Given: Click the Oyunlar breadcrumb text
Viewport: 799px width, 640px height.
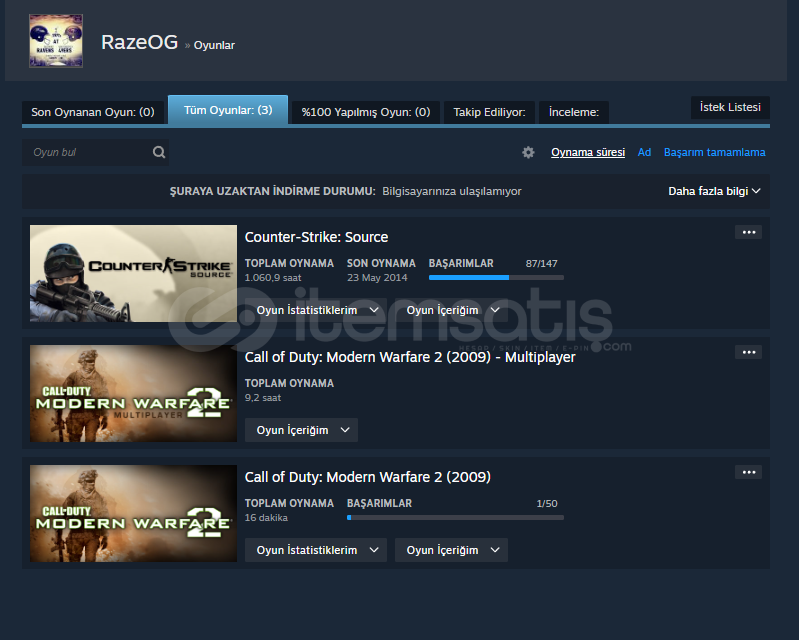Looking at the screenshot, I should coord(214,45).
